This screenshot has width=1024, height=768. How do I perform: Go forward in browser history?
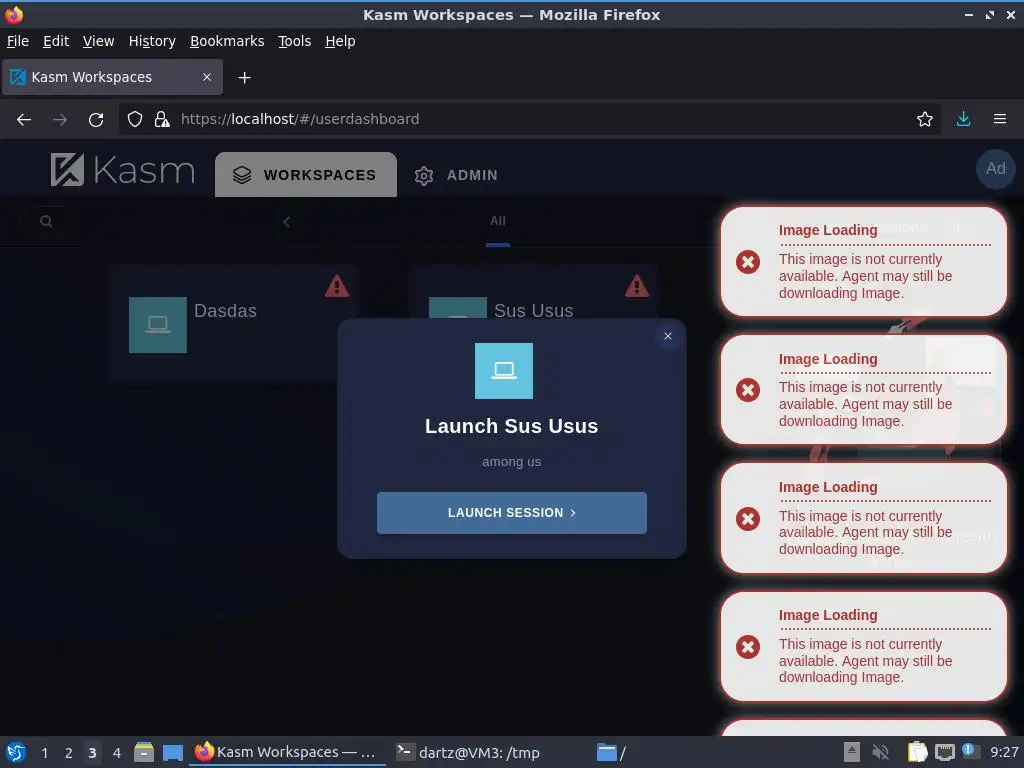(60, 120)
